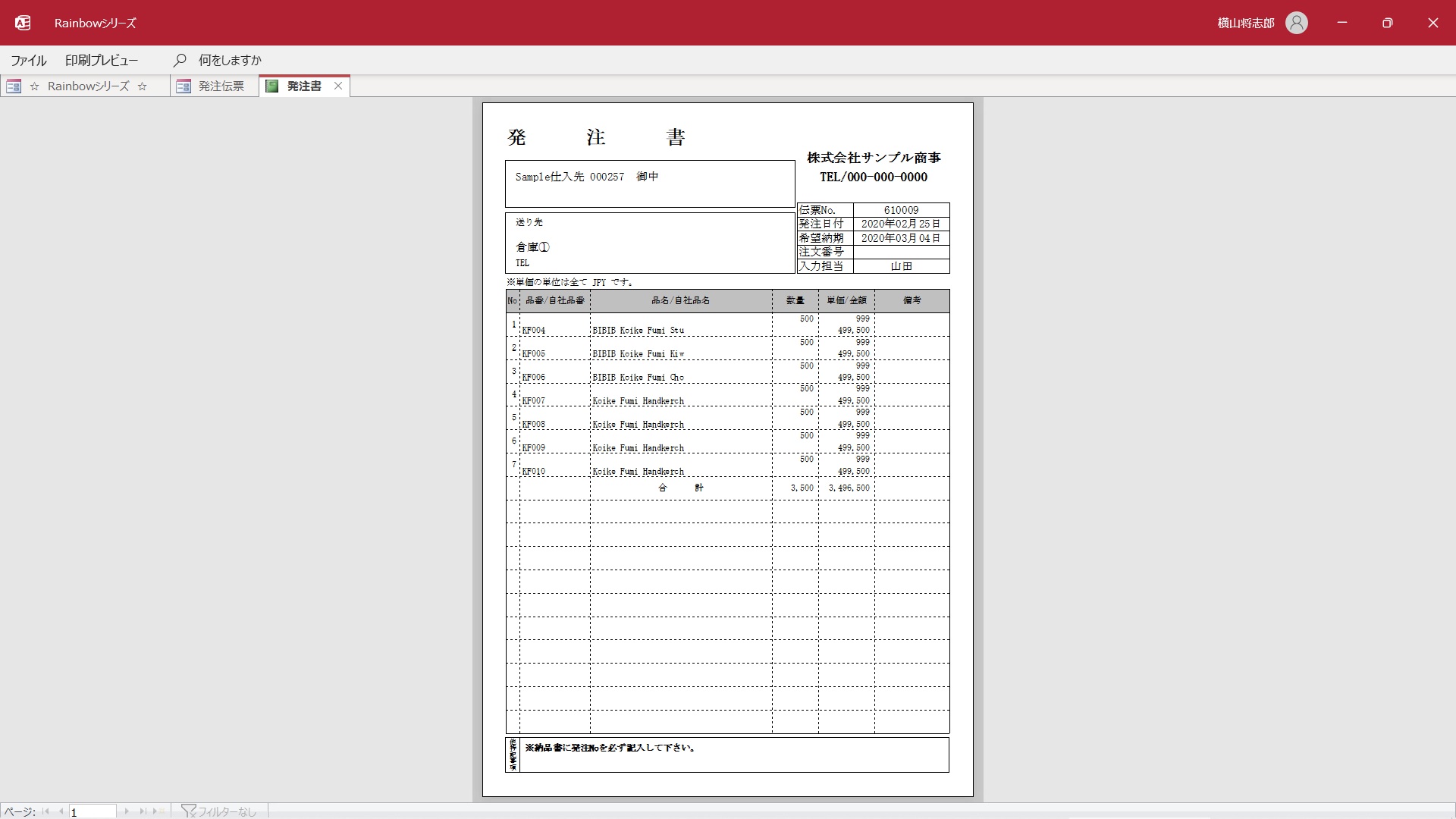Go to first page navigation button

(x=46, y=811)
